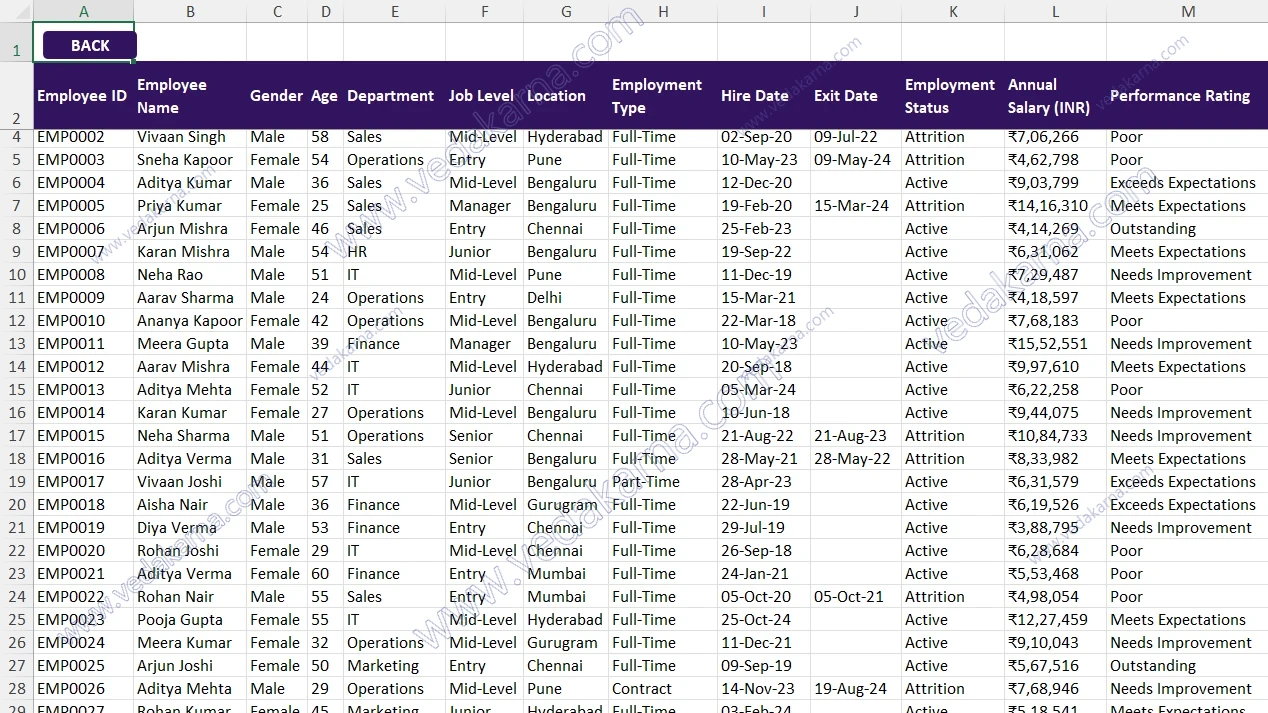Click the "Employee ID" header cell
1268x713 pixels.
(84, 96)
